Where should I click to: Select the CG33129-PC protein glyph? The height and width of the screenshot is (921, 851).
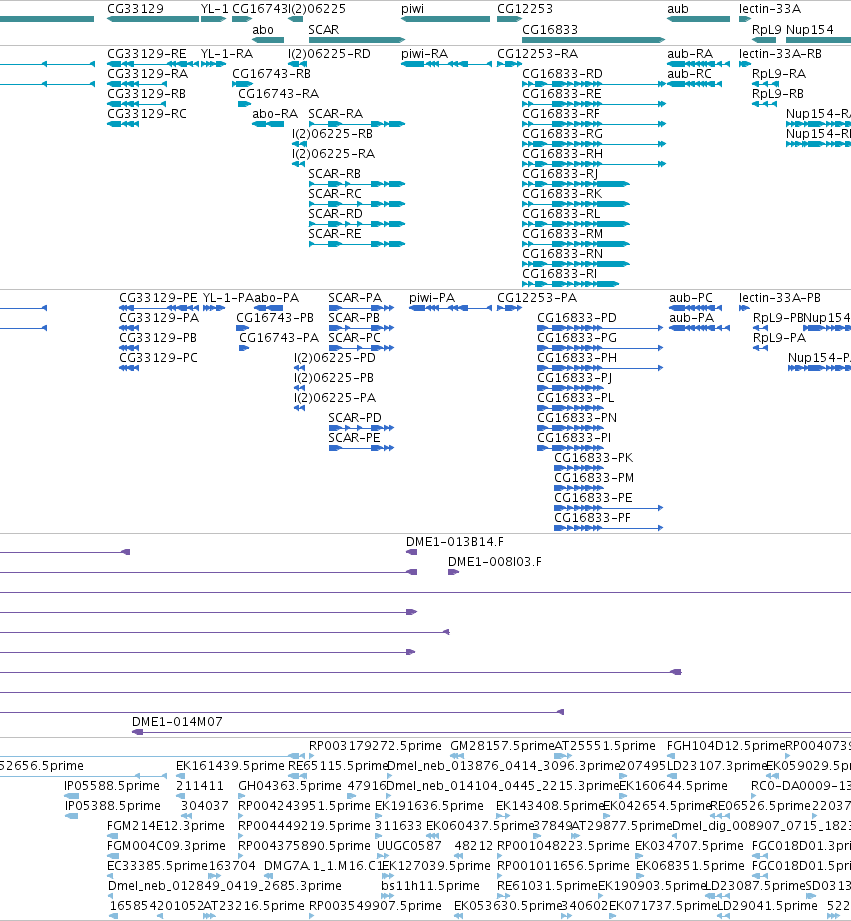[129, 368]
